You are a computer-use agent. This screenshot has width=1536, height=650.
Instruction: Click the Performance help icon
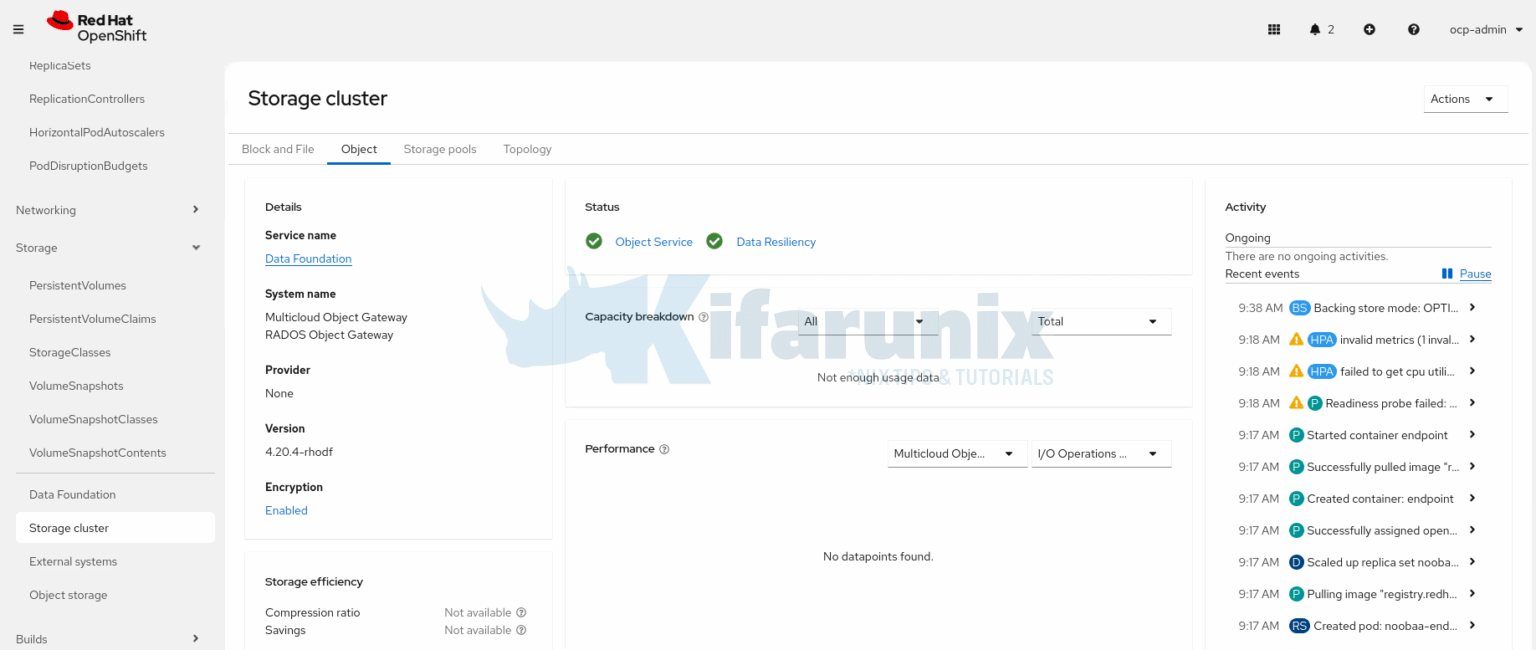(x=664, y=449)
